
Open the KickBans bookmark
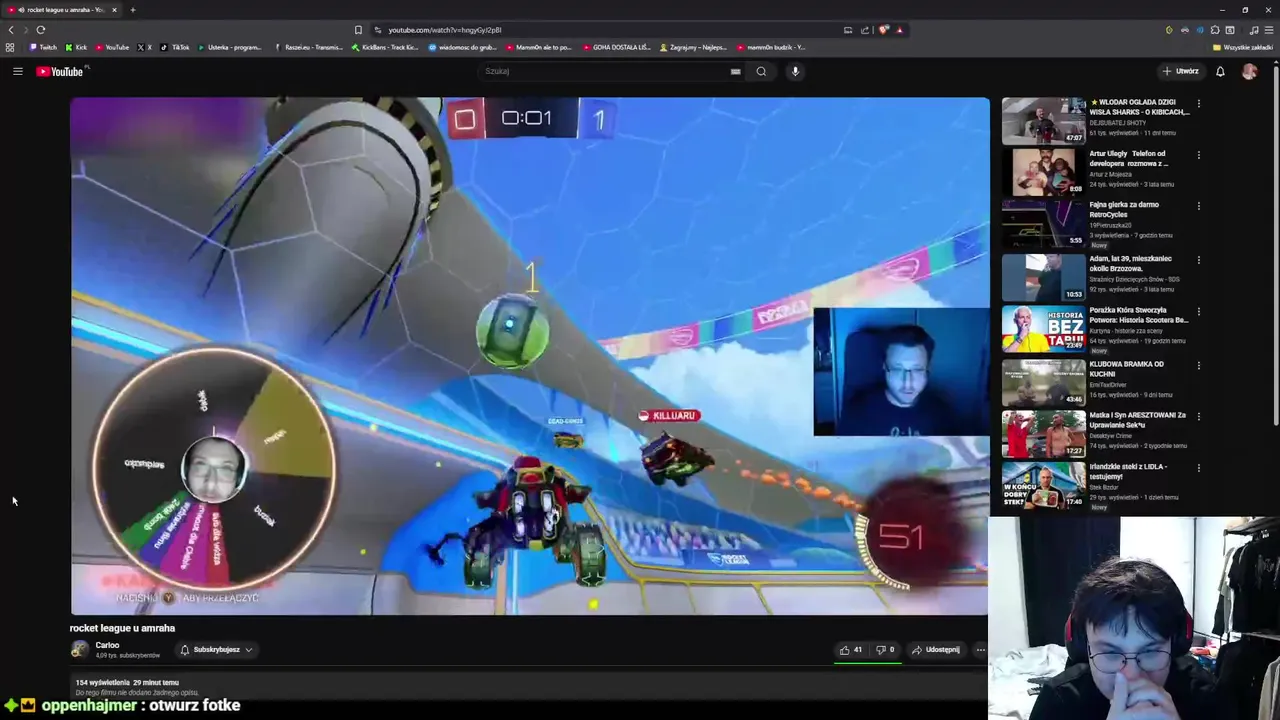[x=385, y=47]
